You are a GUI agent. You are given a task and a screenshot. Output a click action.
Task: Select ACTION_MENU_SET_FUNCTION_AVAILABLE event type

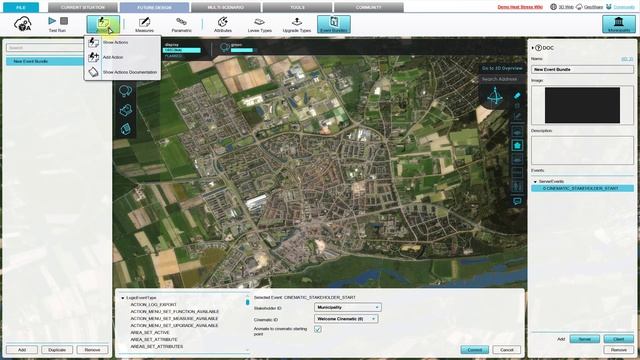174,312
